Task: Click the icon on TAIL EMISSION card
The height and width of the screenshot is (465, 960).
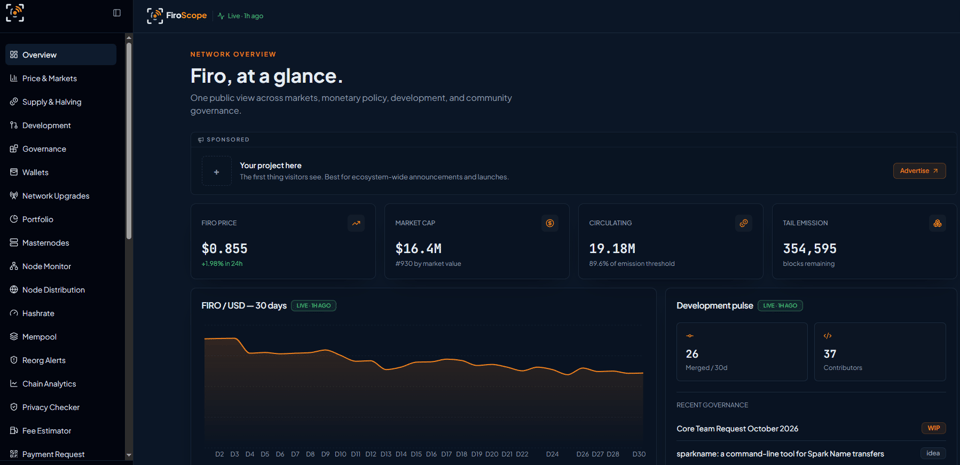Action: (x=937, y=223)
